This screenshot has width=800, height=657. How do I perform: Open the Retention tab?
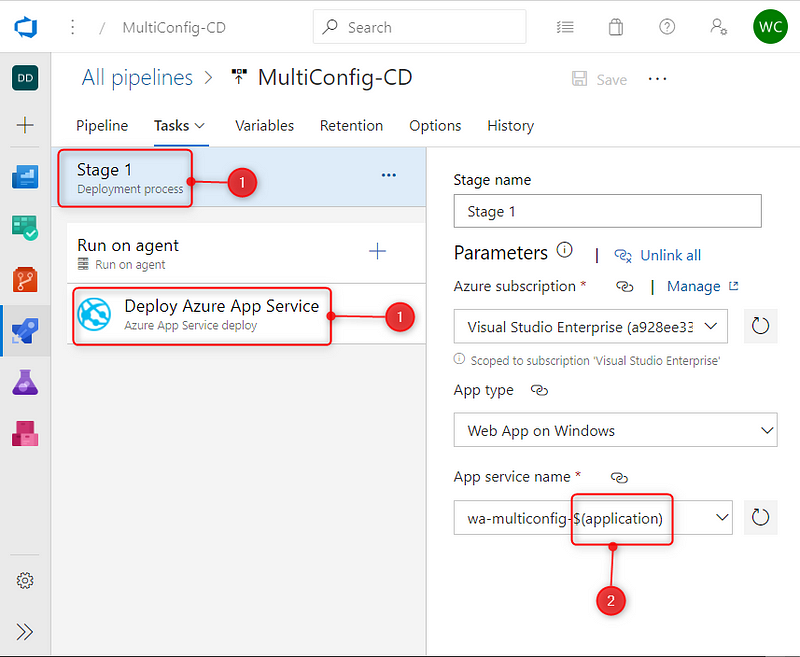[351, 126]
